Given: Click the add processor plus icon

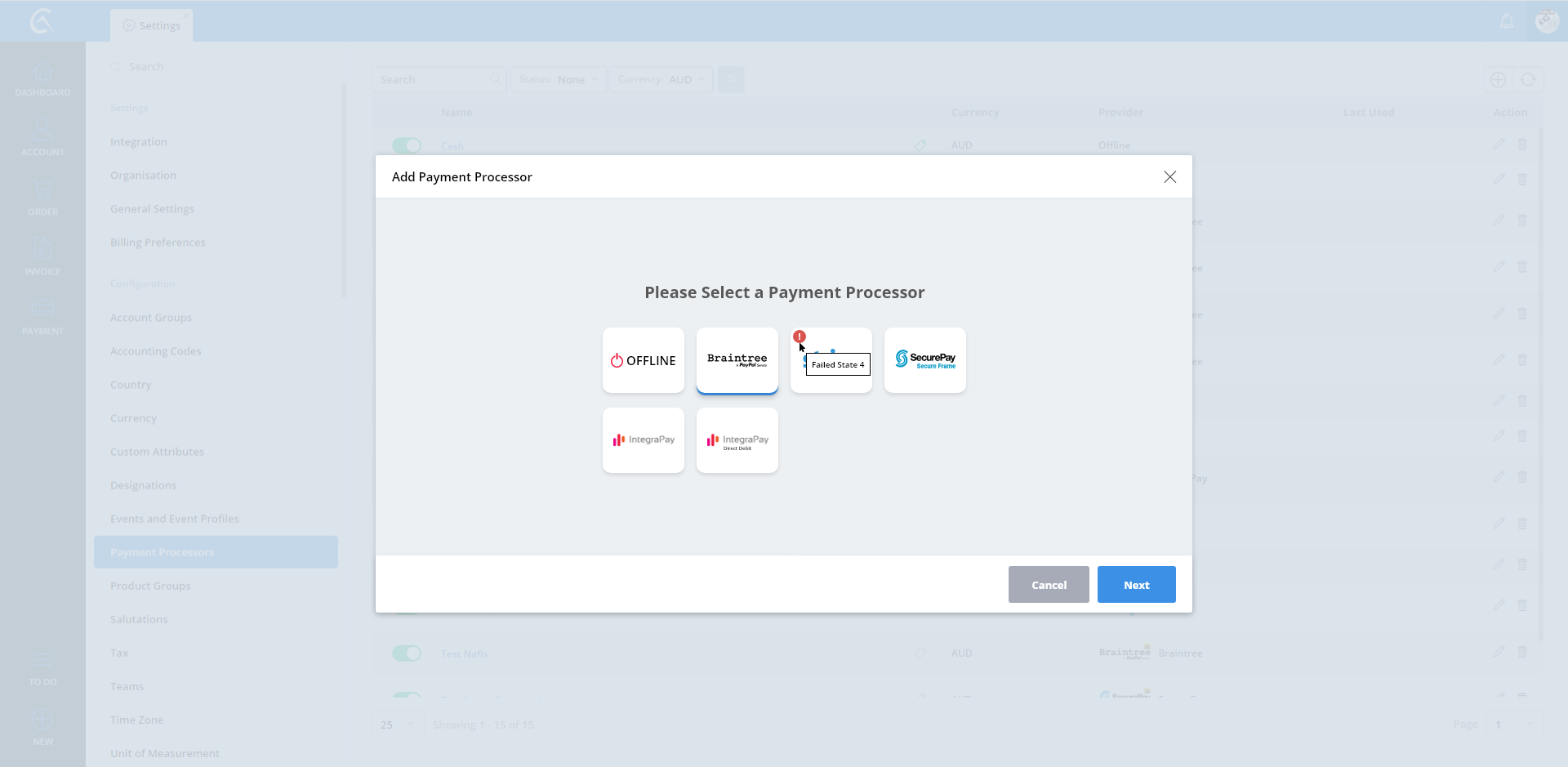Looking at the screenshot, I should [x=1498, y=80].
